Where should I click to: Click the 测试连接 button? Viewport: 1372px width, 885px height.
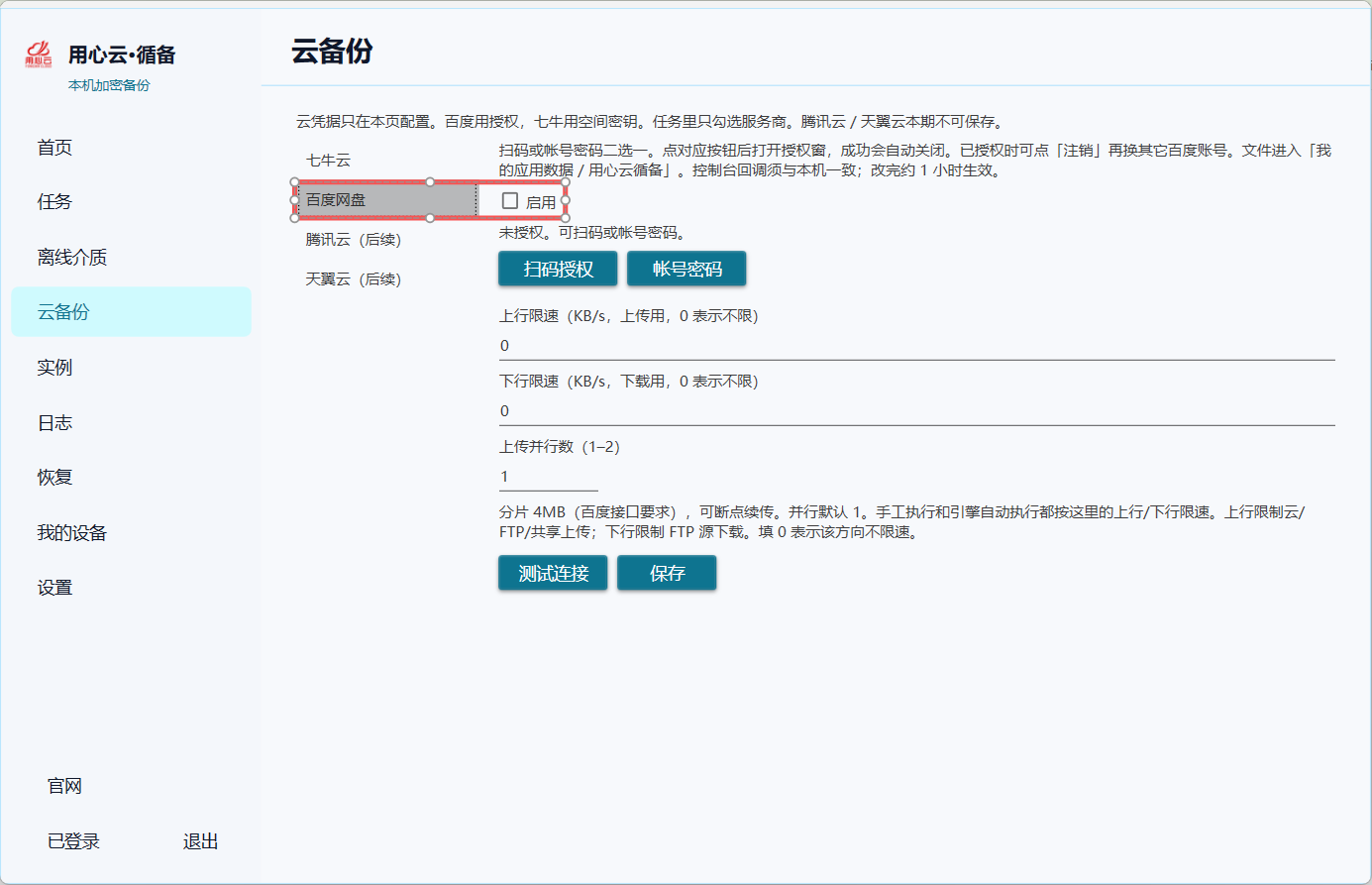pyautogui.click(x=553, y=573)
